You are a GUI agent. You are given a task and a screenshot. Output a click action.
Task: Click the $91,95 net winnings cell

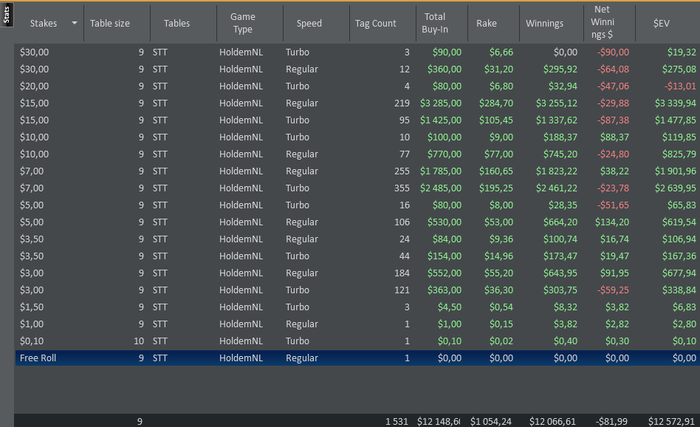tap(614, 273)
